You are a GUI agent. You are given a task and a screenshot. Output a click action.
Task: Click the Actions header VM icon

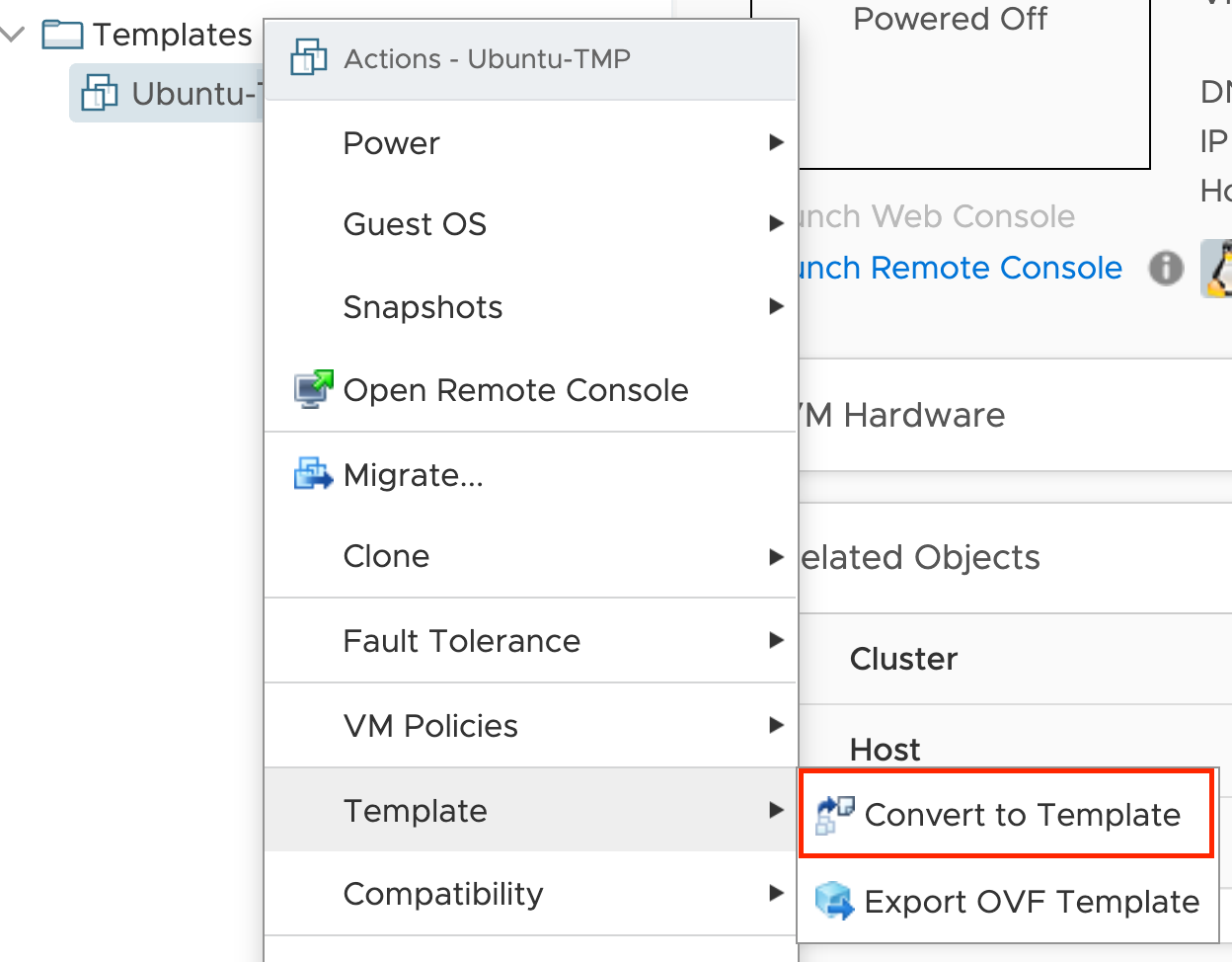[x=309, y=58]
